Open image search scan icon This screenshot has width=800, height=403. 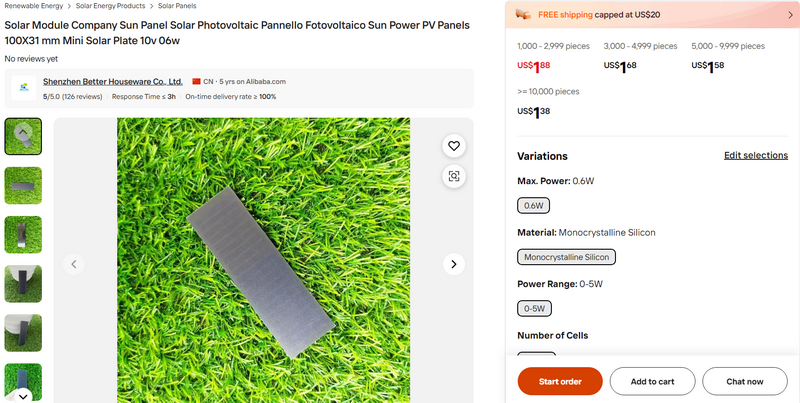[454, 176]
